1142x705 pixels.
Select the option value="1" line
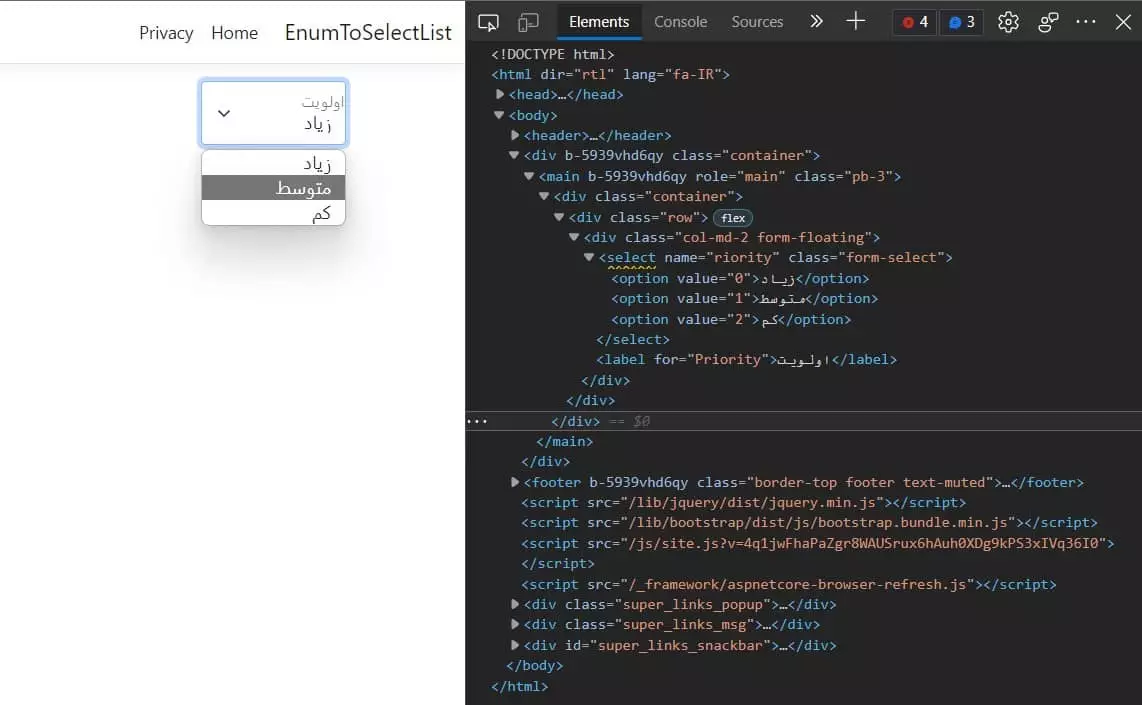(744, 299)
